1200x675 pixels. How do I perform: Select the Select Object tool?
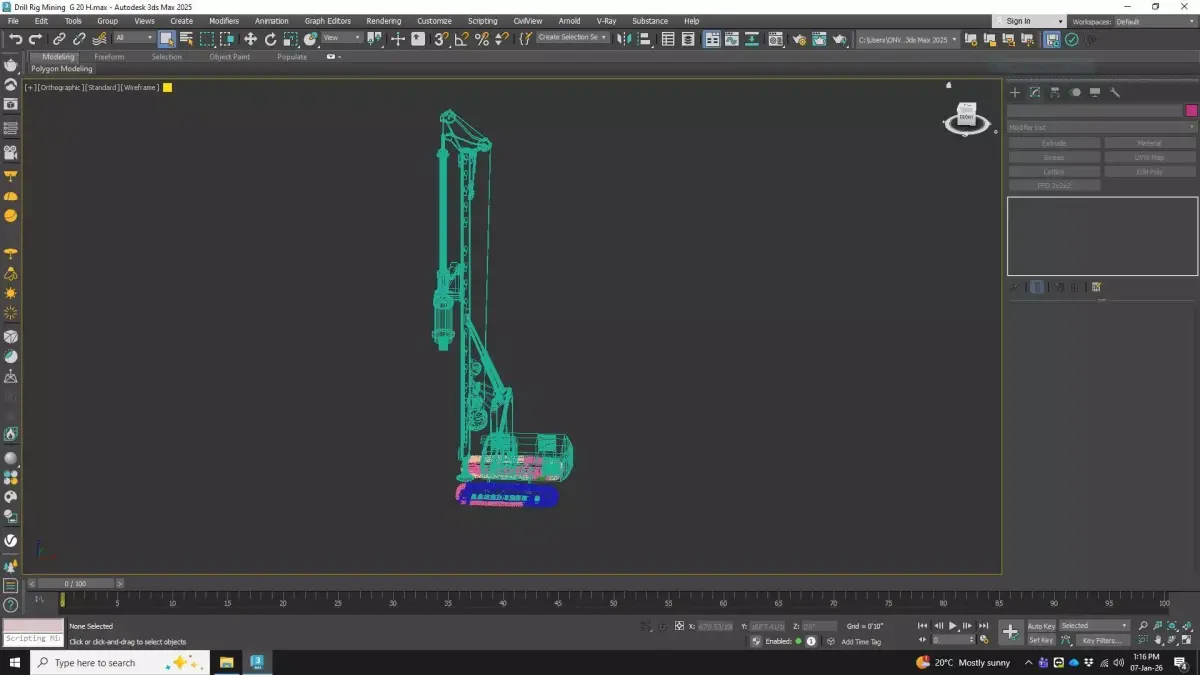[166, 39]
